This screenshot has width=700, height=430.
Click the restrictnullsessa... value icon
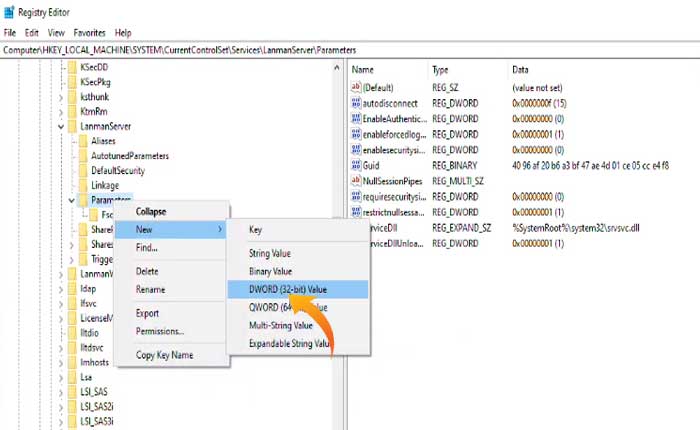[356, 212]
